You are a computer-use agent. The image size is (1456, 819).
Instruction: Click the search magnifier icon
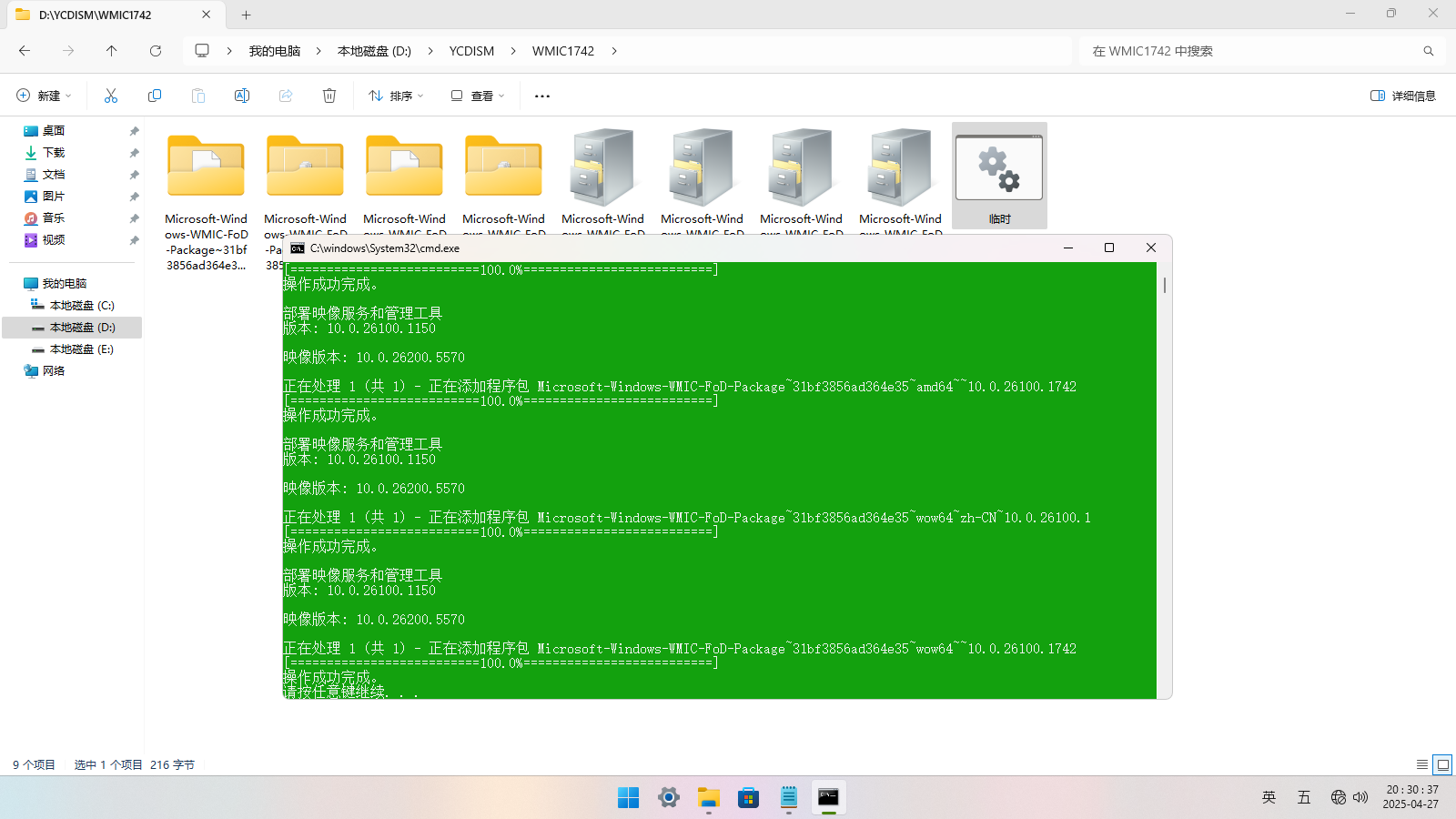click(x=1429, y=51)
